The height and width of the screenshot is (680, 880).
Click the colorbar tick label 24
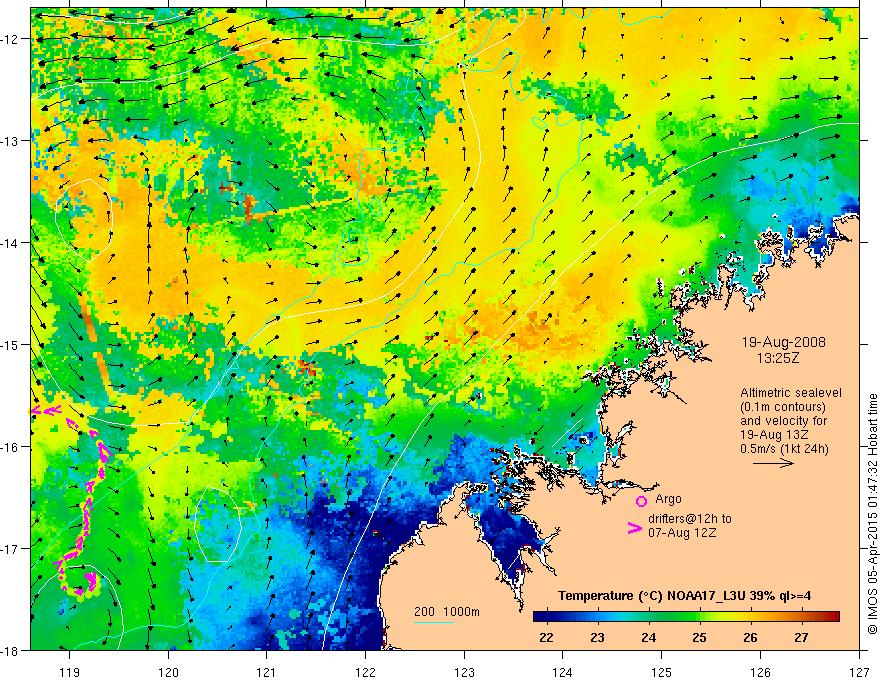click(648, 637)
